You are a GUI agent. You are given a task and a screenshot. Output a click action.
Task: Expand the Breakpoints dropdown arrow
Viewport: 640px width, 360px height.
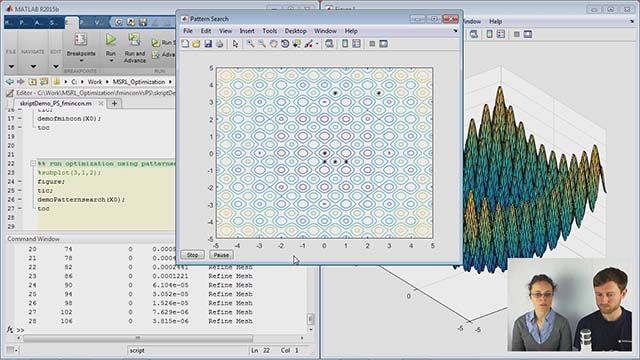click(81, 61)
